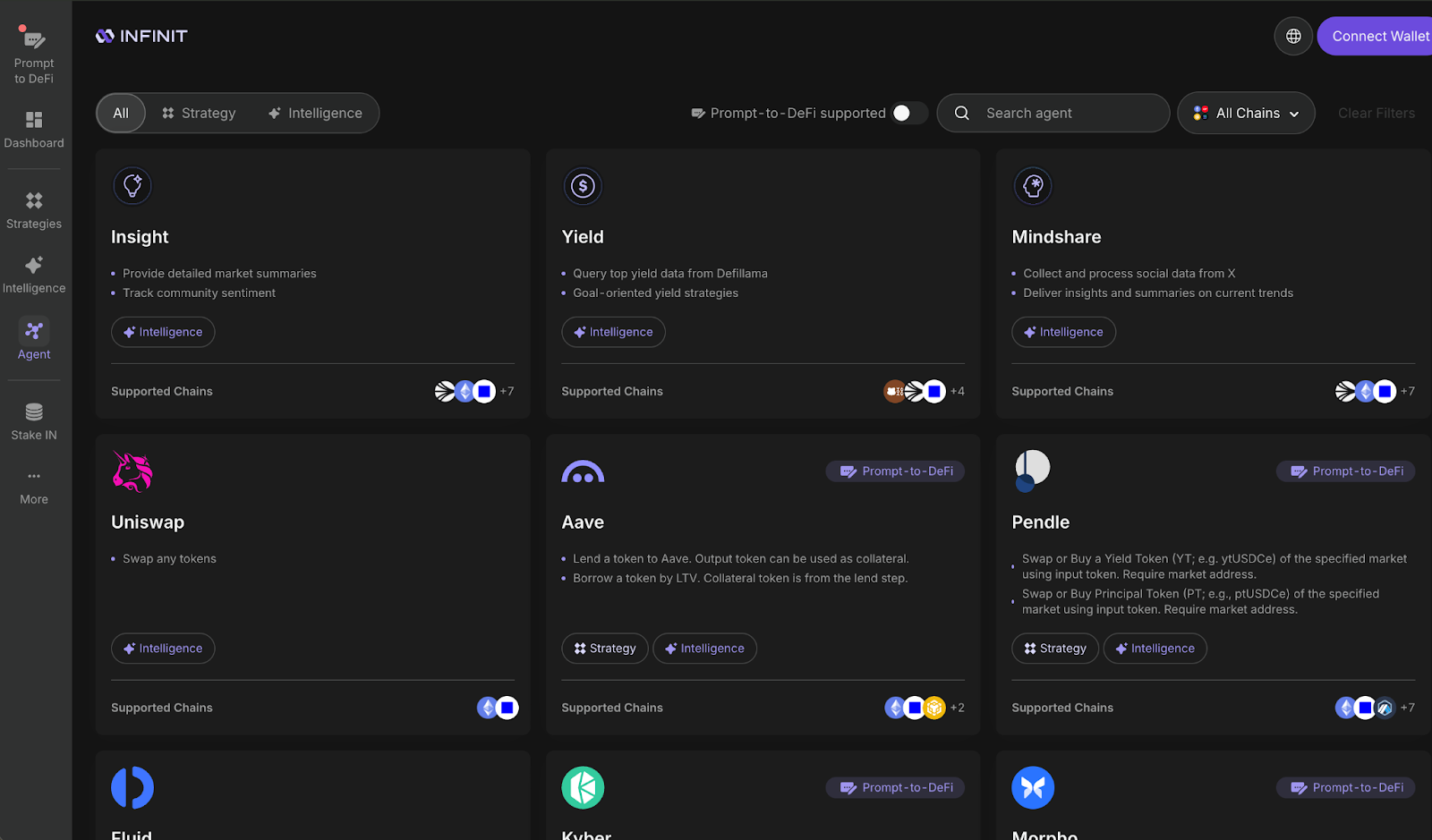Screen dimensions: 1432x840
Task: Click the Insight lightbulb icon
Action: click(x=132, y=186)
